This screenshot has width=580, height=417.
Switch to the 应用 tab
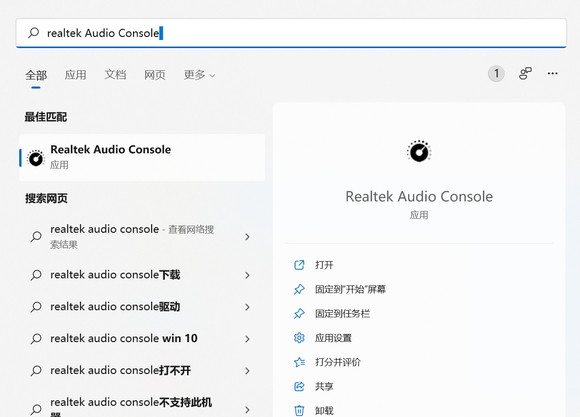click(x=75, y=75)
